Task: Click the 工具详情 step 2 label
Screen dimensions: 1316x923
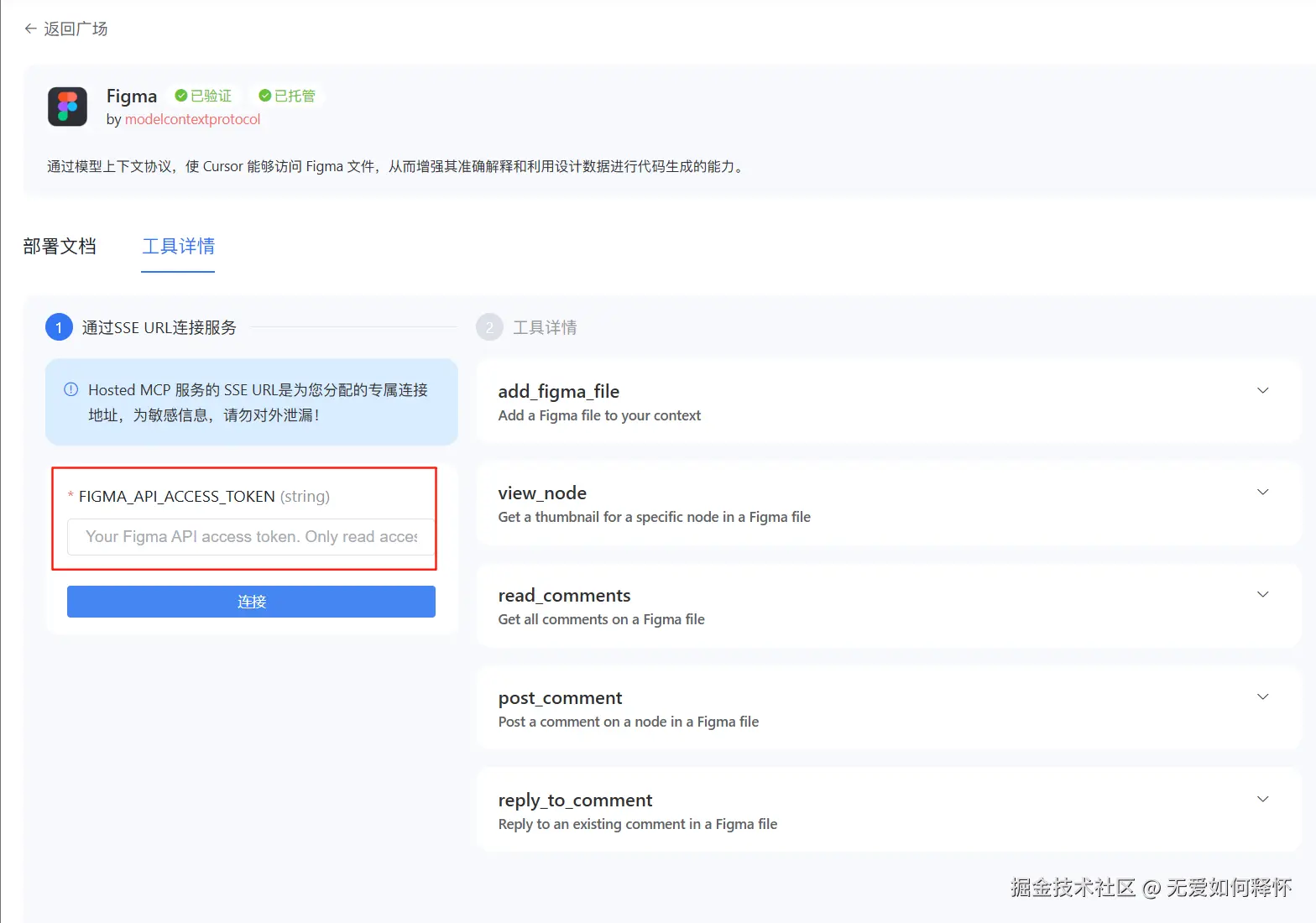Action: coord(545,327)
